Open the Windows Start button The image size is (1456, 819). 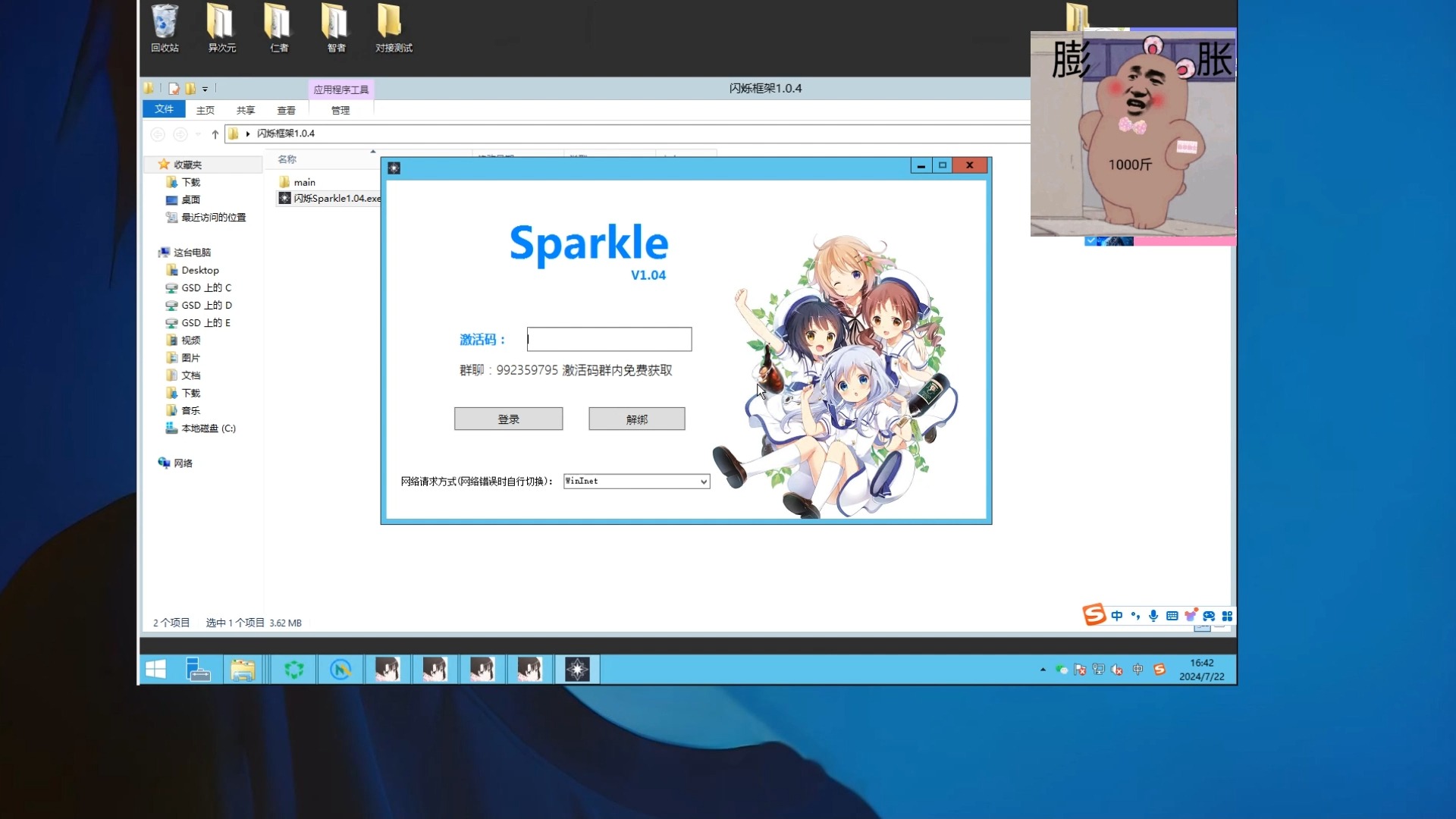pyautogui.click(x=155, y=670)
